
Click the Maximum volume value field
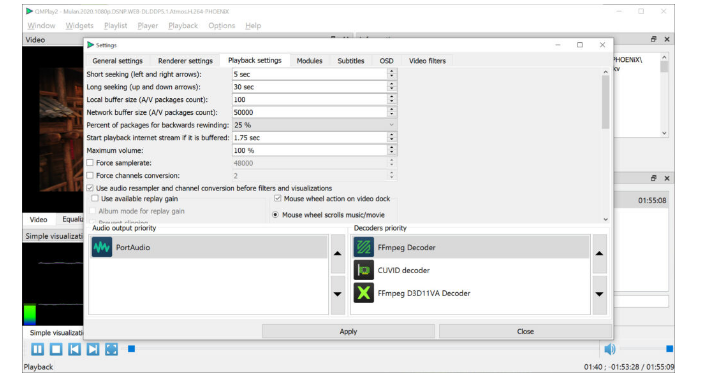(309, 150)
